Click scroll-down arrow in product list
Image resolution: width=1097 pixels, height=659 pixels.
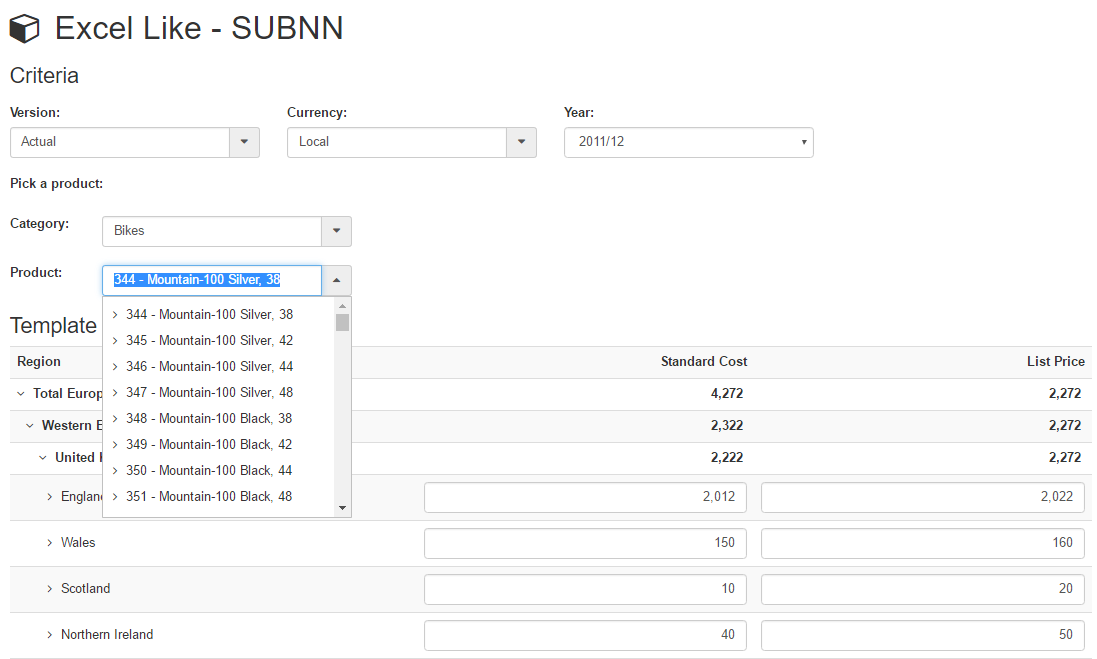coord(343,508)
